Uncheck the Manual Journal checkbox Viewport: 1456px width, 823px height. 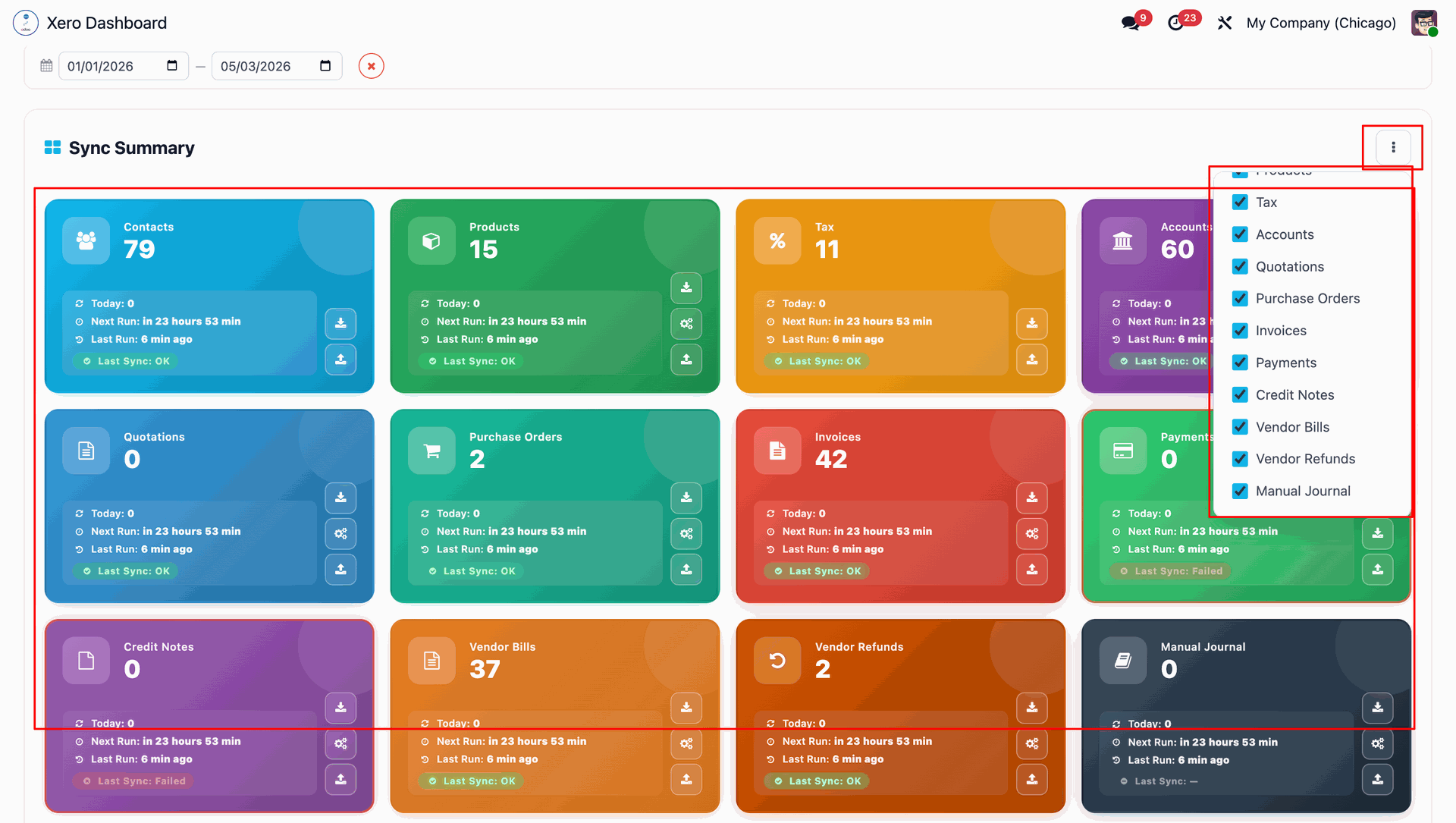(1240, 492)
